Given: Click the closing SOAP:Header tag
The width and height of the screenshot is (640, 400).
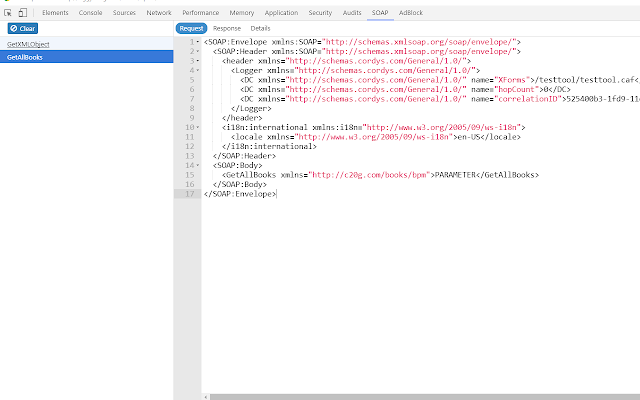Looking at the screenshot, I should 244,156.
